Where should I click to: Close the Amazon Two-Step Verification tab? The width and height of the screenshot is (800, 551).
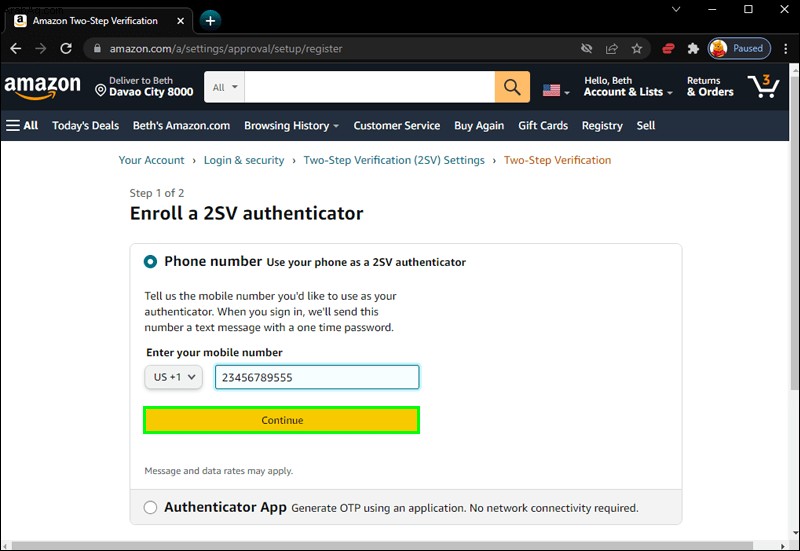click(x=180, y=21)
